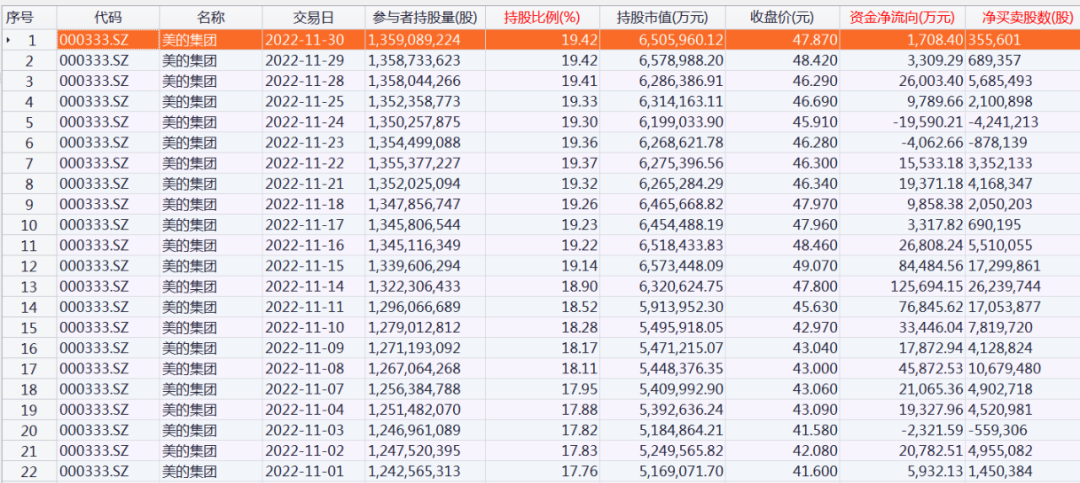Click 美的集团 name in row 10

tap(189, 225)
